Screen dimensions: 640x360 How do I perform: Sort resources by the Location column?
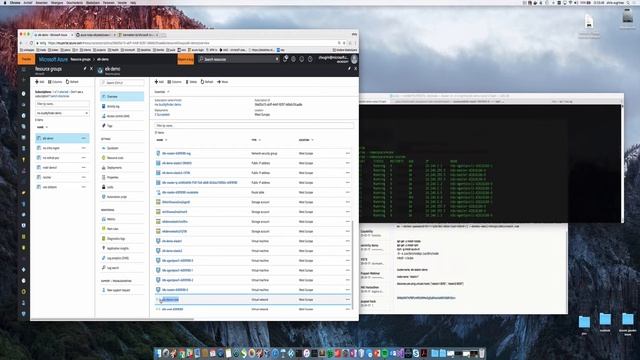[306, 140]
